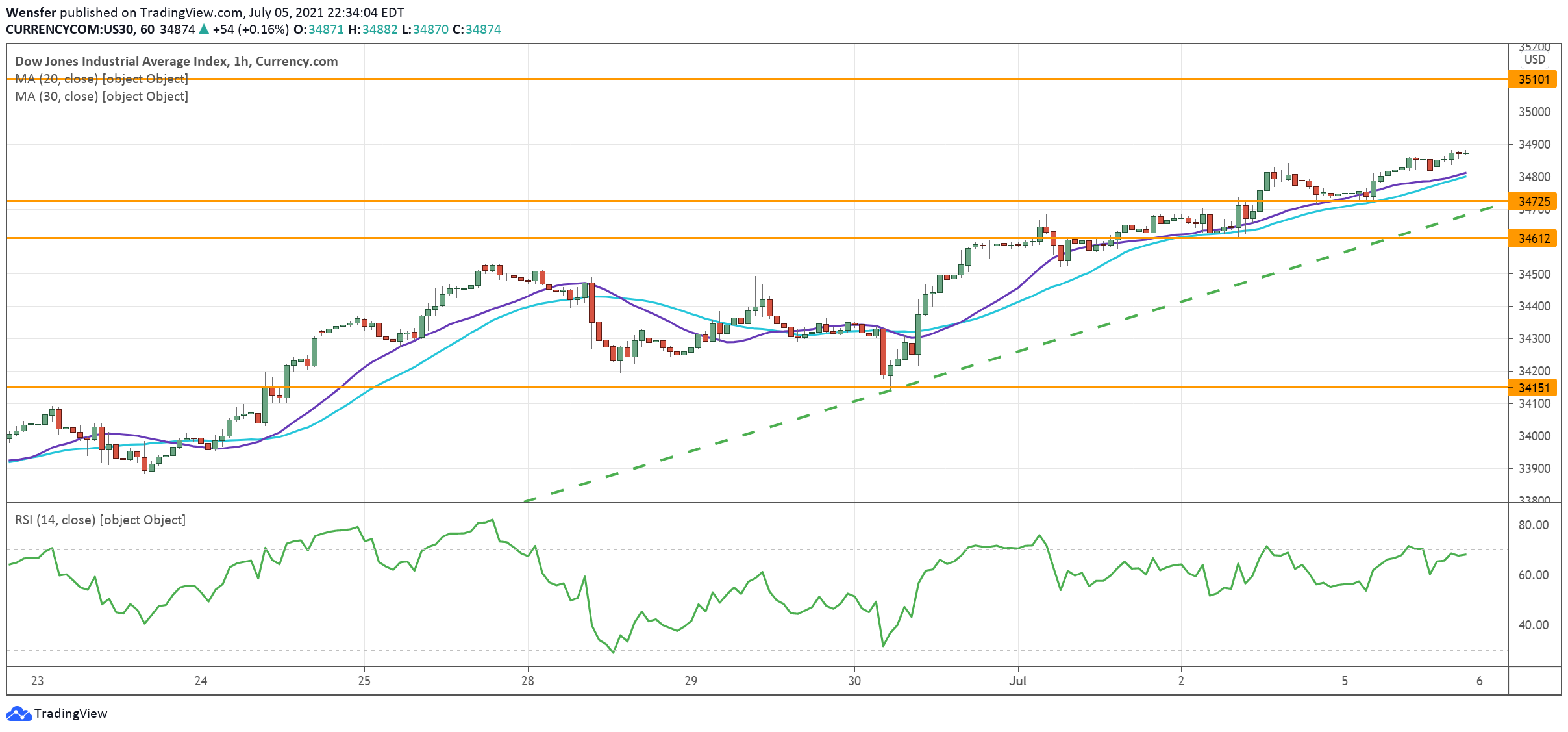1568x732 pixels.
Task: Click the Wensfer author name
Action: point(31,12)
